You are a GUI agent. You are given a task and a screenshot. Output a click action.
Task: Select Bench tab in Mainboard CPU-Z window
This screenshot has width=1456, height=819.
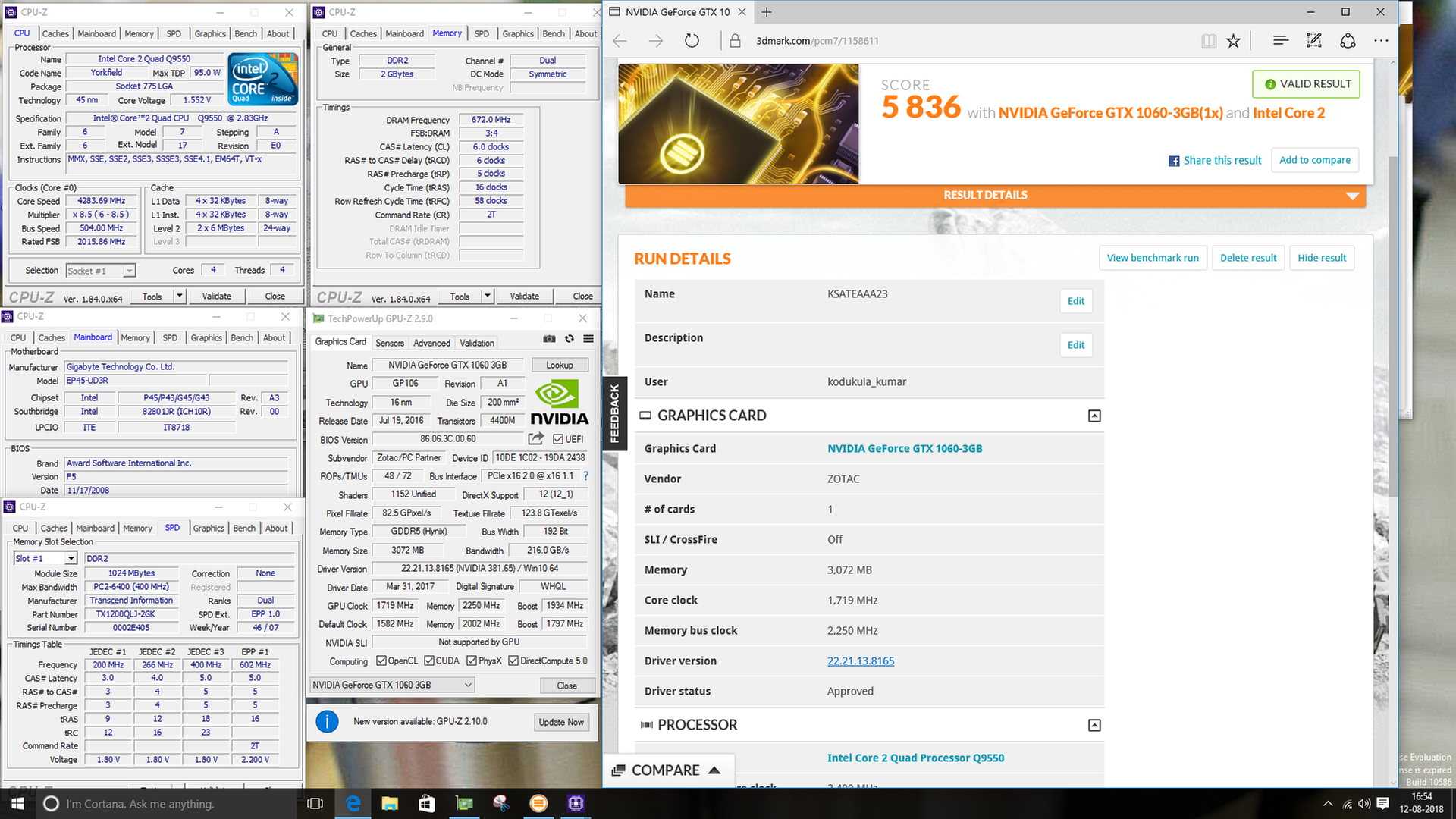pos(242,337)
